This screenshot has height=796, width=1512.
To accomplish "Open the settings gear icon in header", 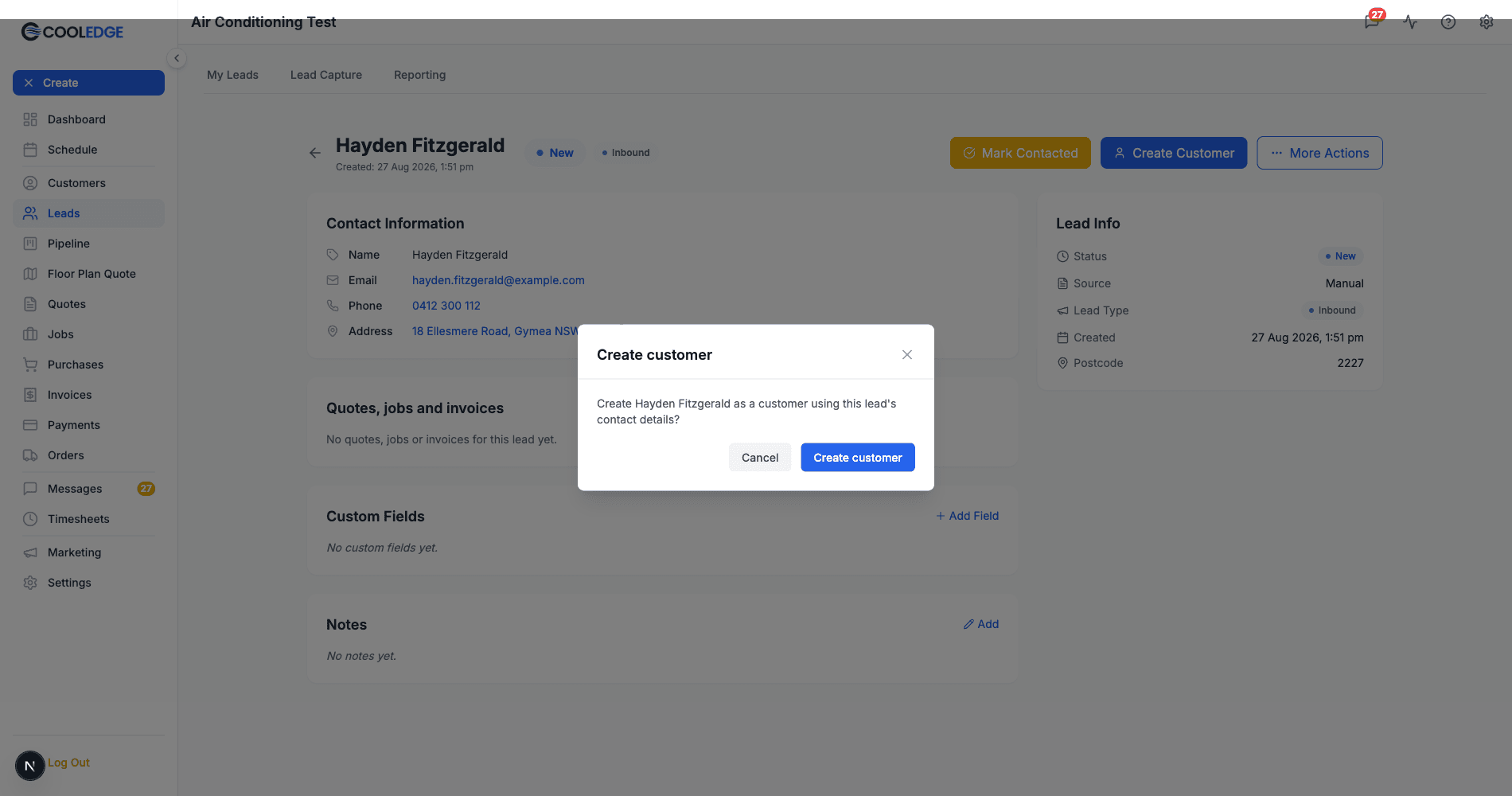I will pyautogui.click(x=1487, y=22).
